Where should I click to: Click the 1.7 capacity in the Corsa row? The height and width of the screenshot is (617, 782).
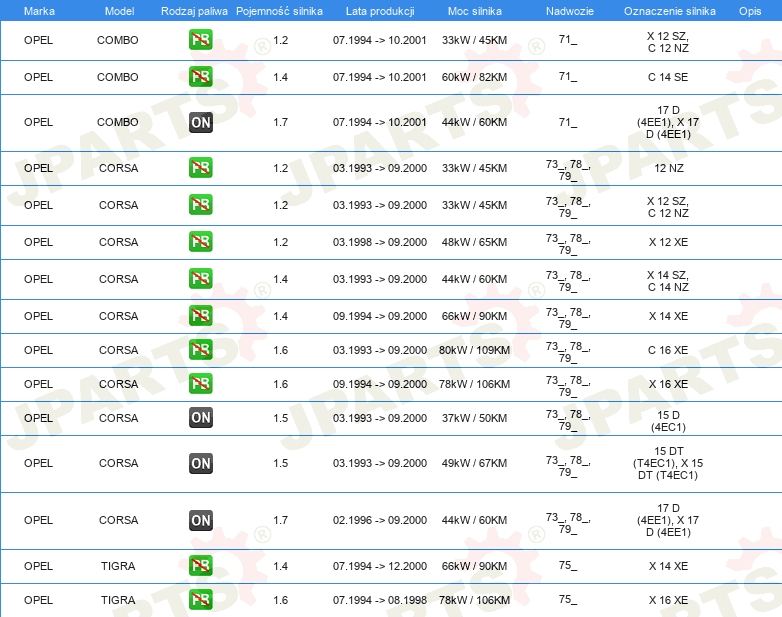[x=280, y=520]
